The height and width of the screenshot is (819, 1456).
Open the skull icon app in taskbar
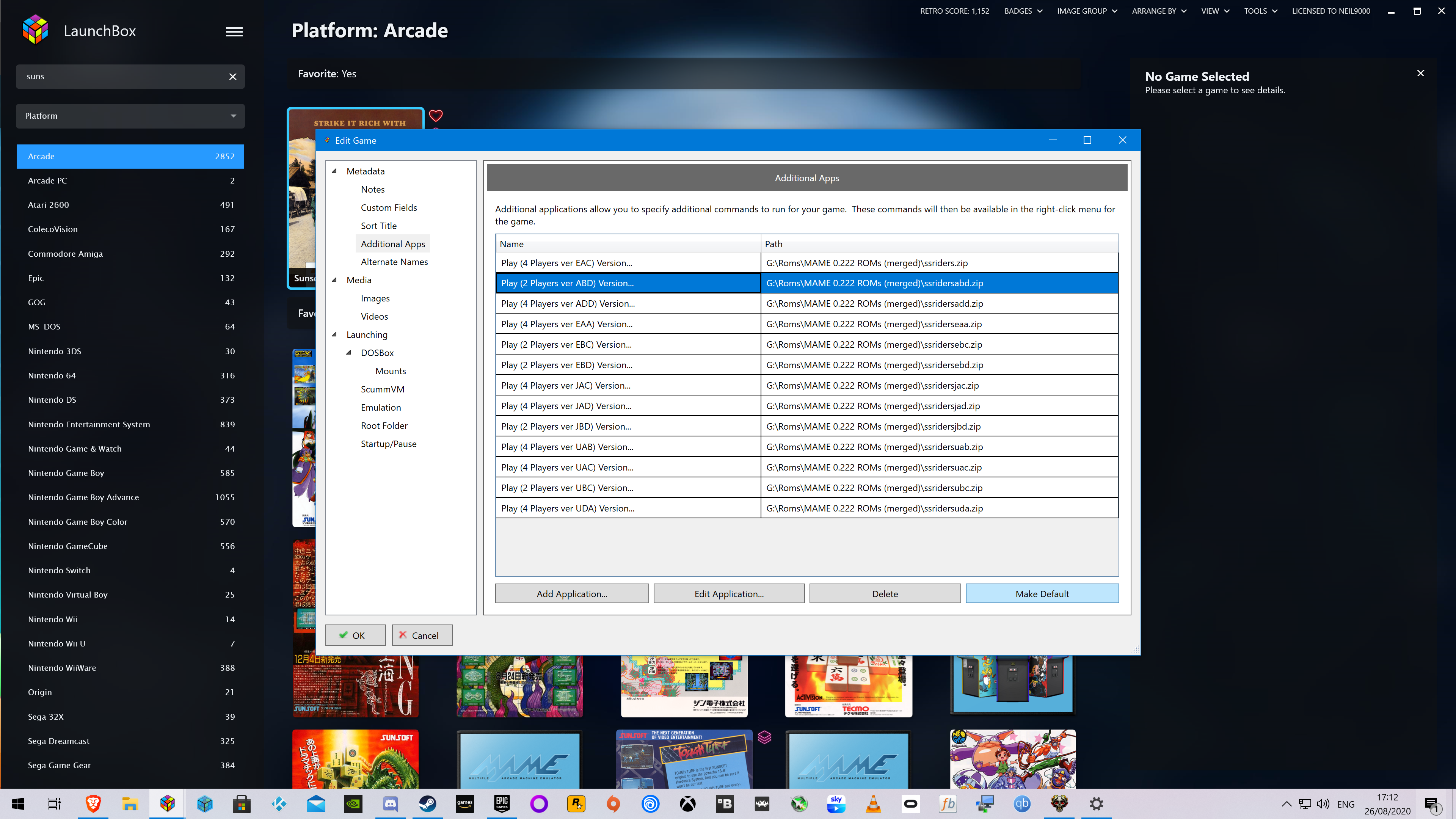click(1059, 803)
